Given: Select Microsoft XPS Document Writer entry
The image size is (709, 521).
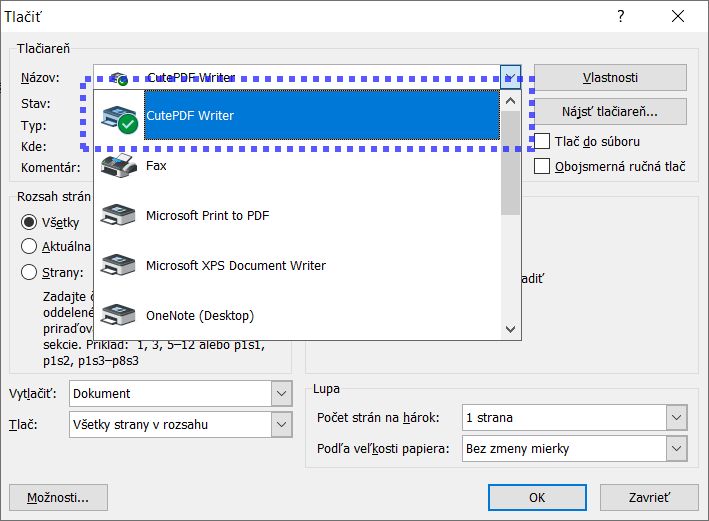Looking at the screenshot, I should (x=297, y=265).
